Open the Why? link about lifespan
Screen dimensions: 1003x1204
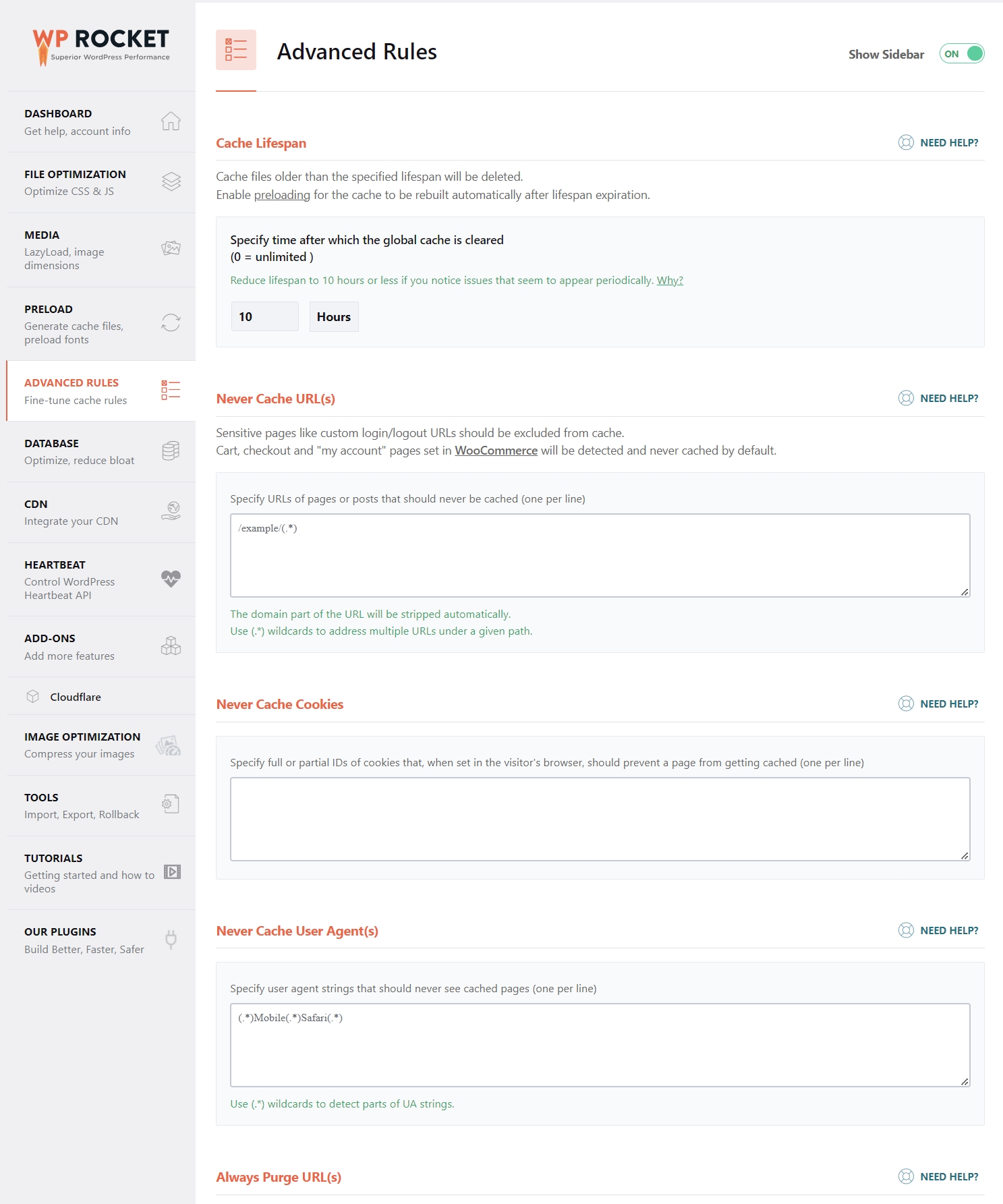[x=670, y=281]
